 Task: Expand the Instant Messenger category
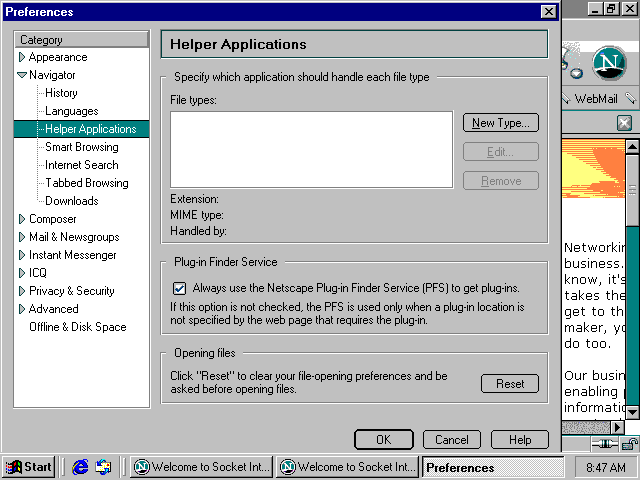22,255
